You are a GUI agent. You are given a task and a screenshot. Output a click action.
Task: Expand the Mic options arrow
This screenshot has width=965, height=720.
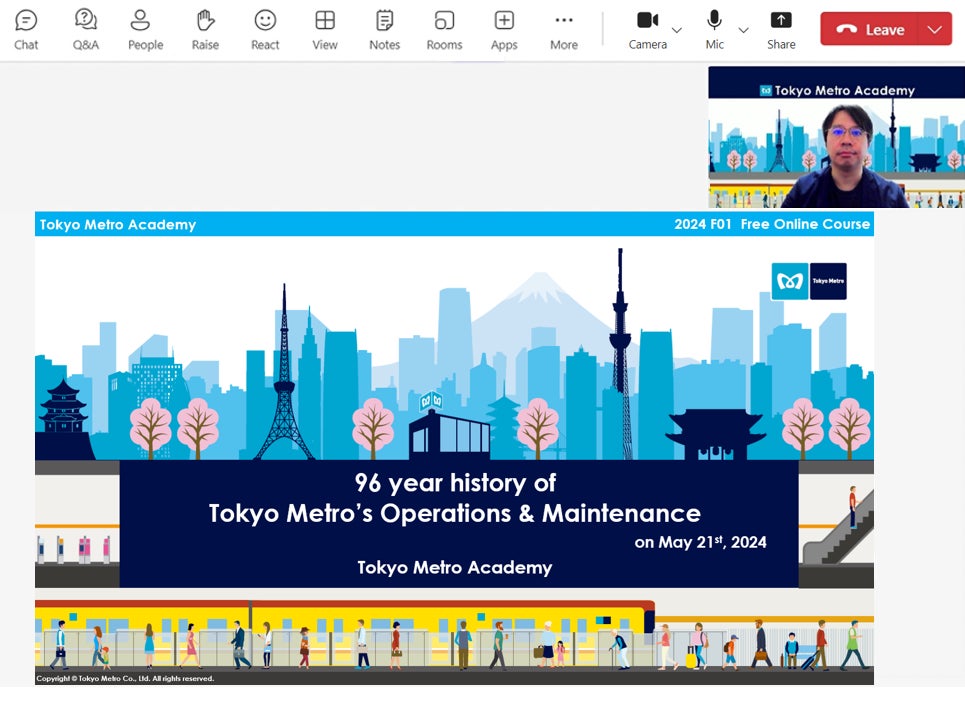coord(743,30)
